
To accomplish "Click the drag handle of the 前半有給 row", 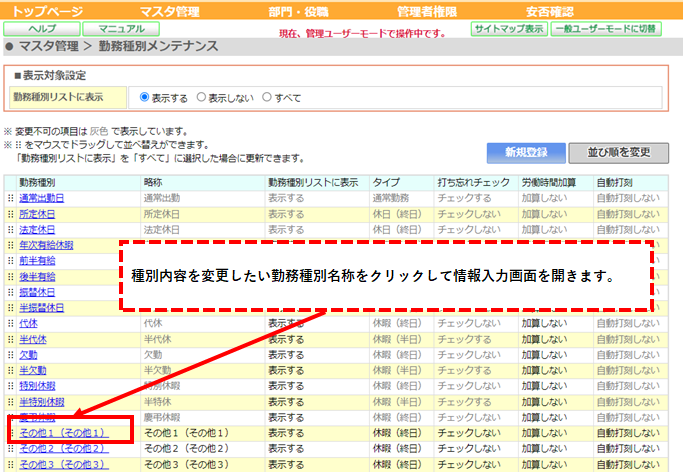I will 11,261.
